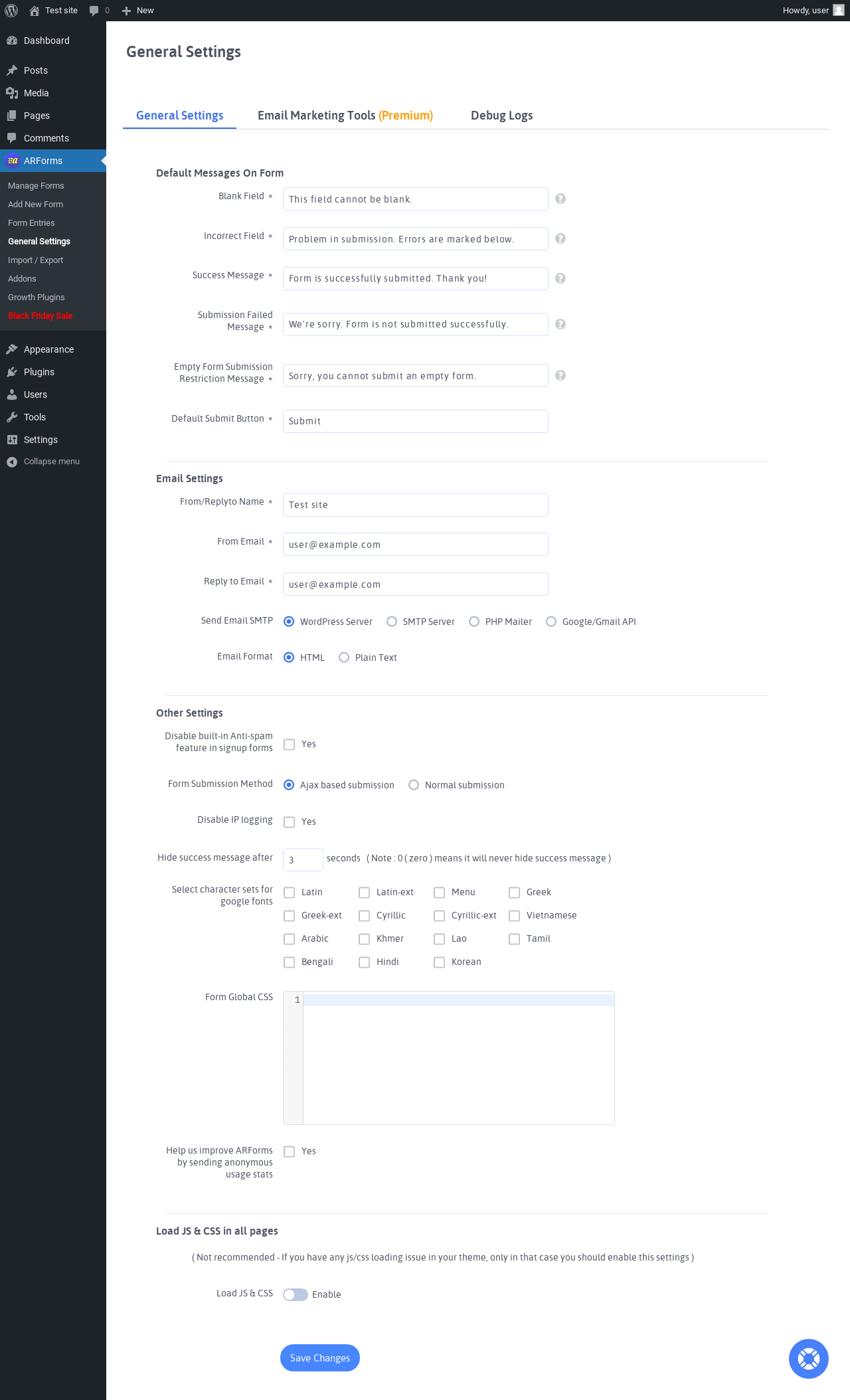Click inside the Blank Field message input
This screenshot has width=850, height=1400.
[416, 199]
